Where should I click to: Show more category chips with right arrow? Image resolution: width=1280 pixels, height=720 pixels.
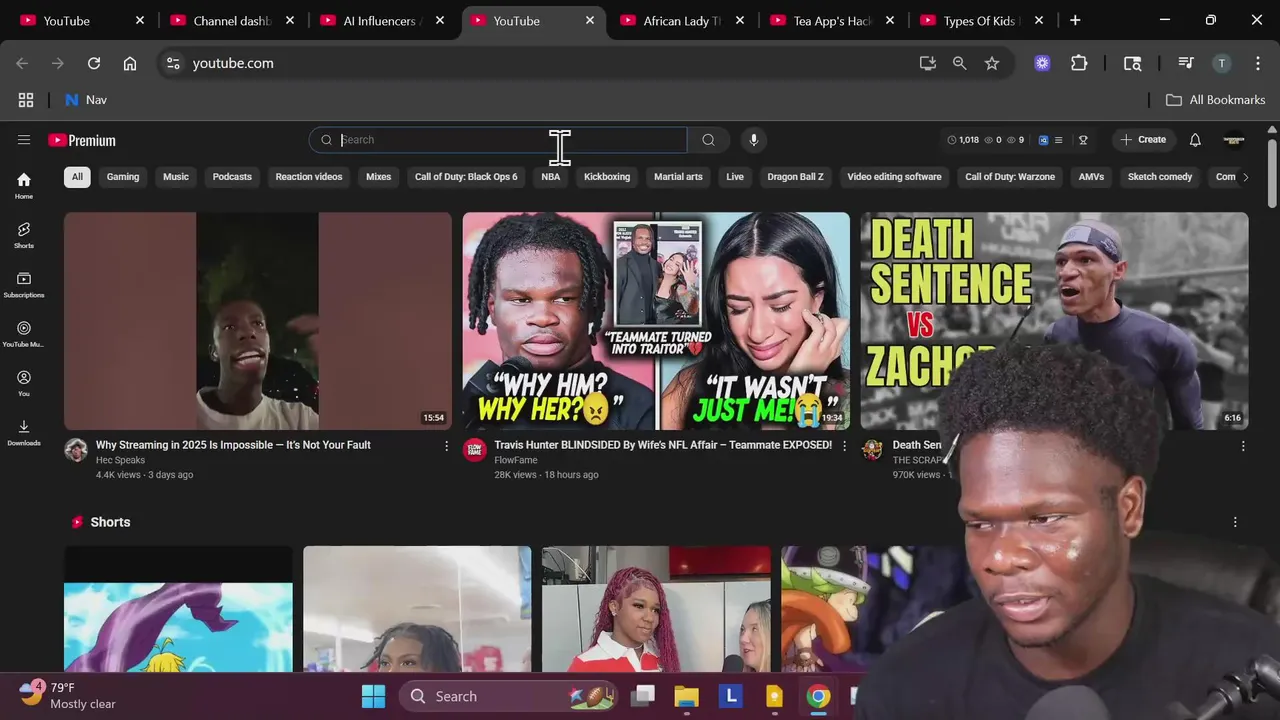1245,177
